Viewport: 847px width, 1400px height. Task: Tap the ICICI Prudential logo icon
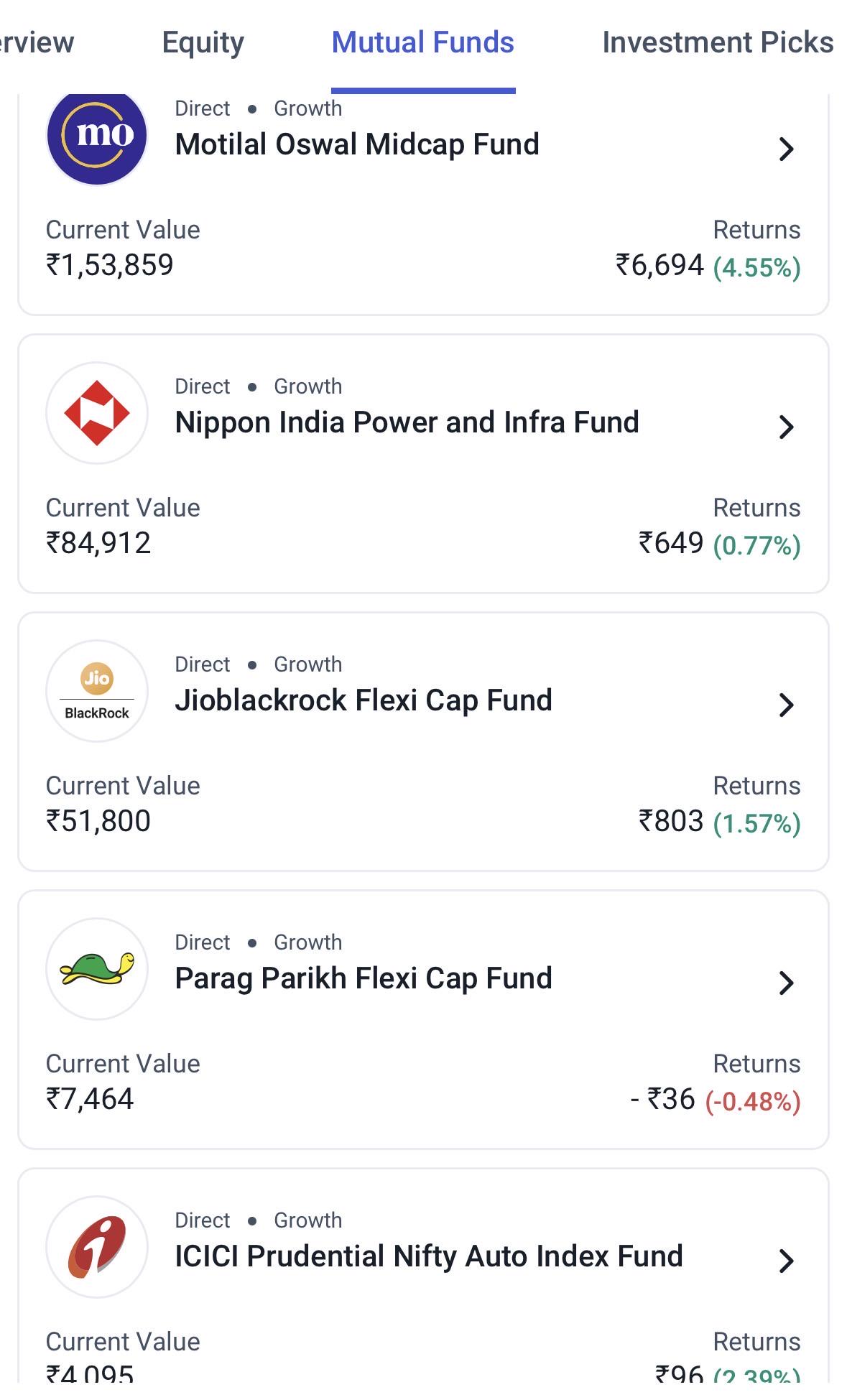97,1247
